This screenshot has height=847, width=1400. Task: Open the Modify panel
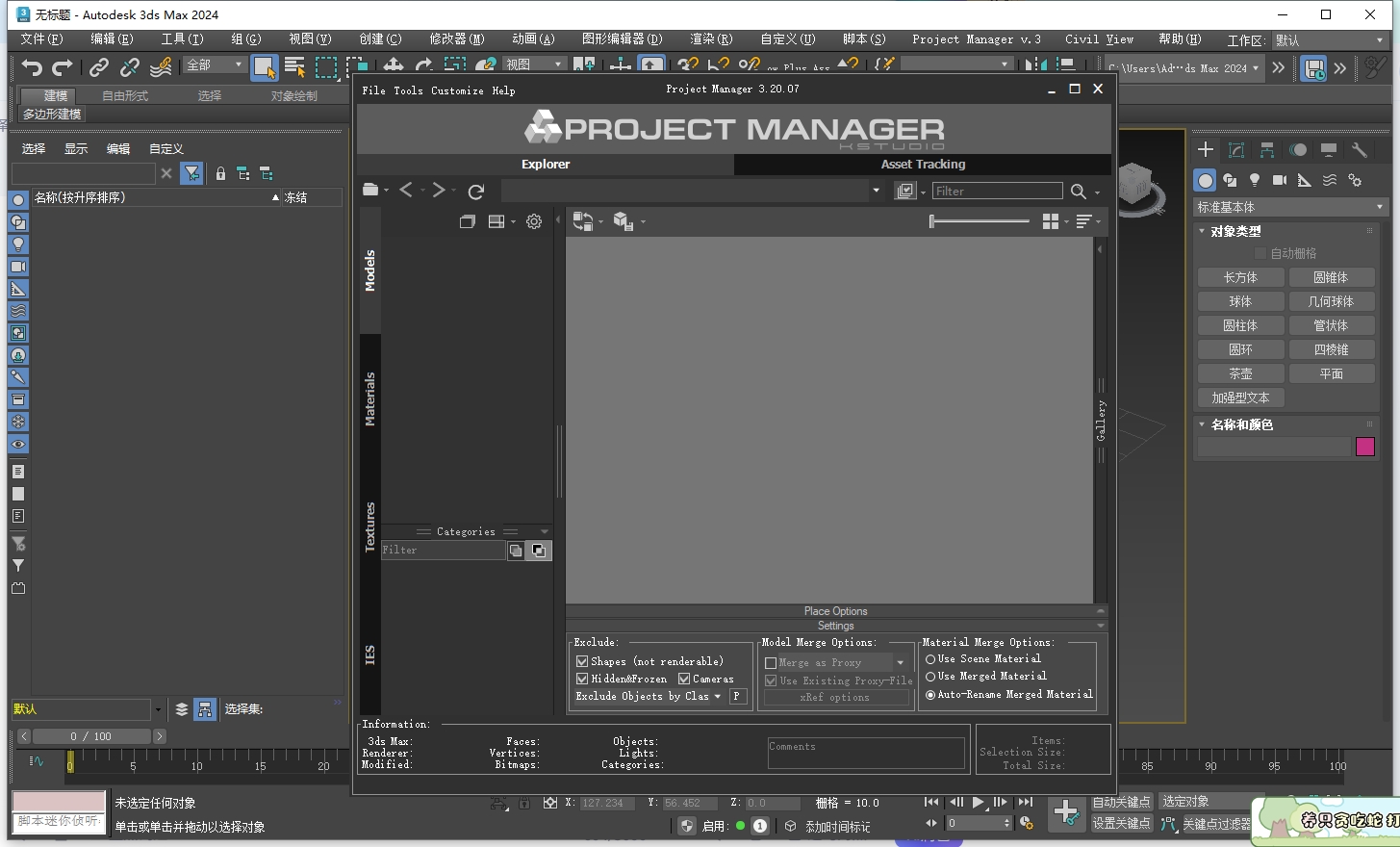point(1236,149)
